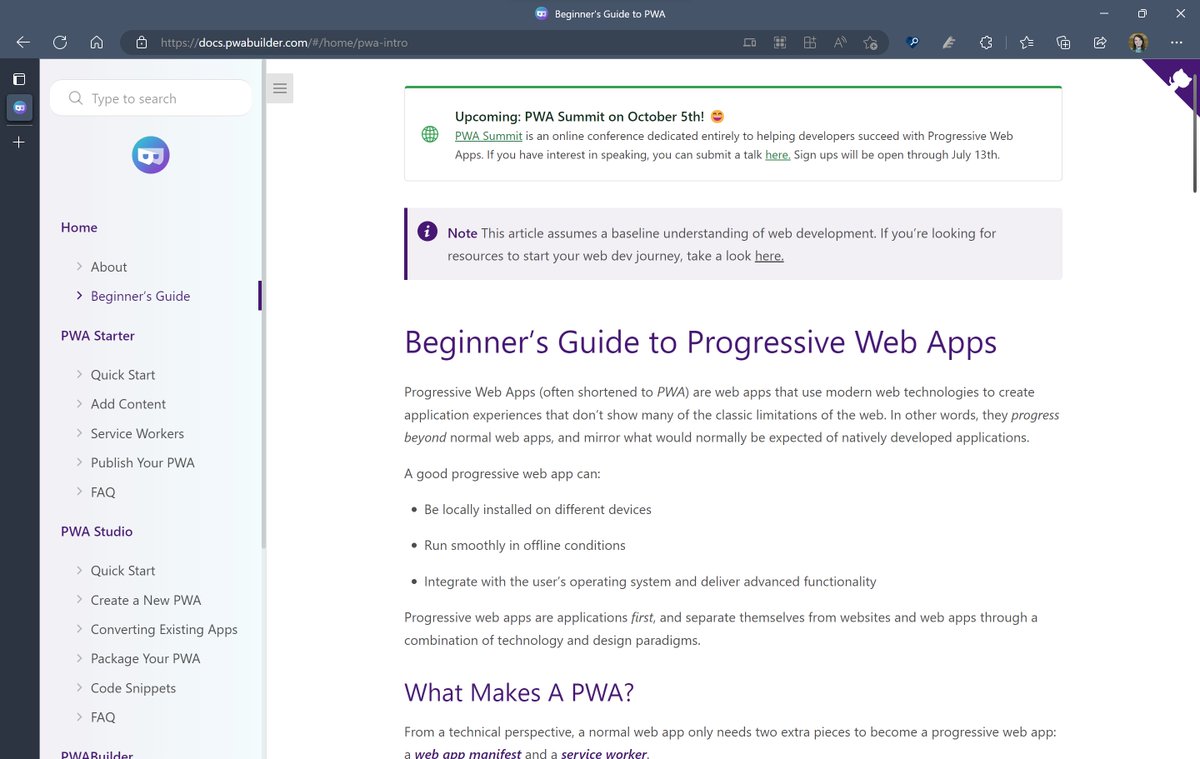Follow the PWA Summit link in the banner

click(488, 136)
